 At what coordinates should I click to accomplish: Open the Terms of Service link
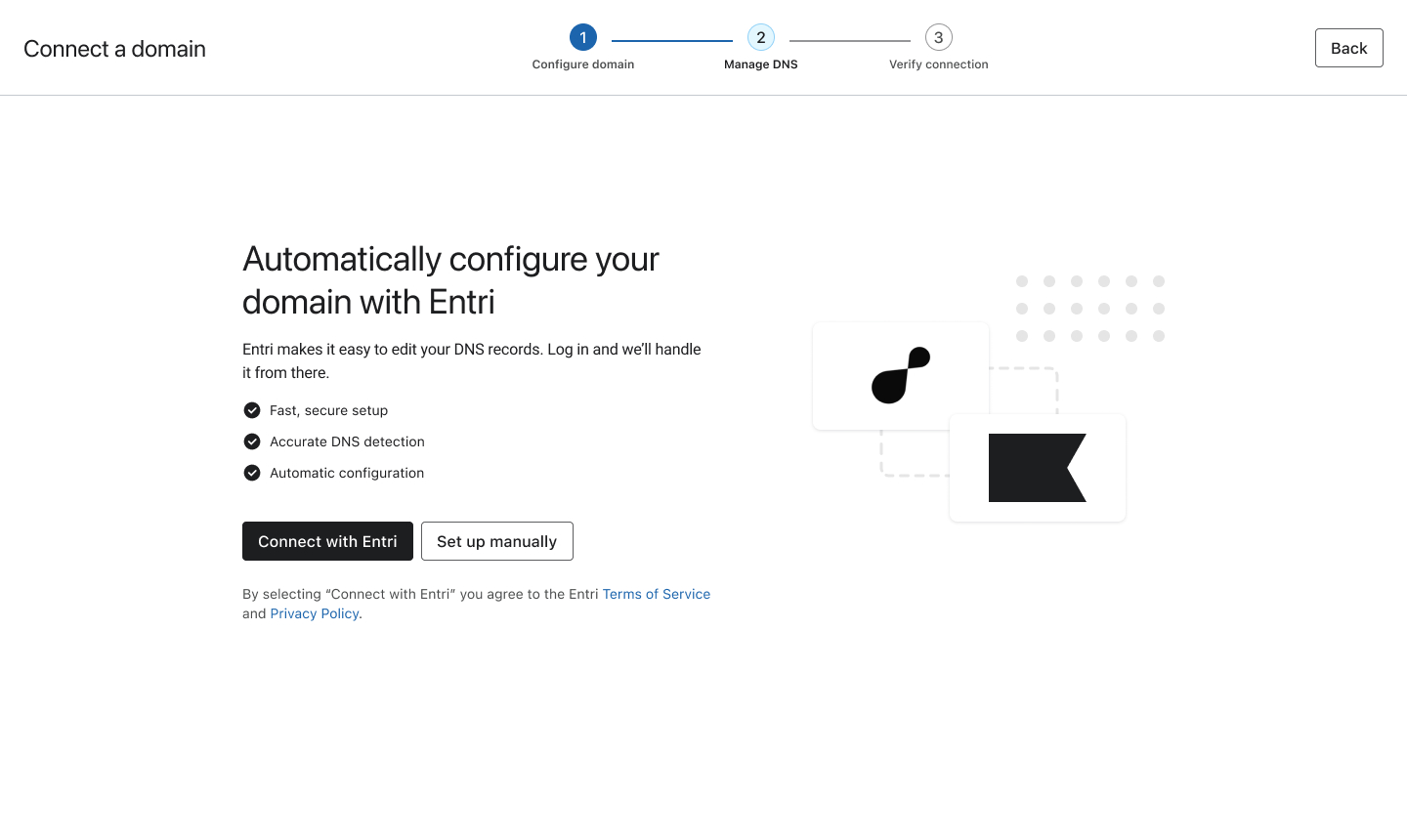click(657, 594)
